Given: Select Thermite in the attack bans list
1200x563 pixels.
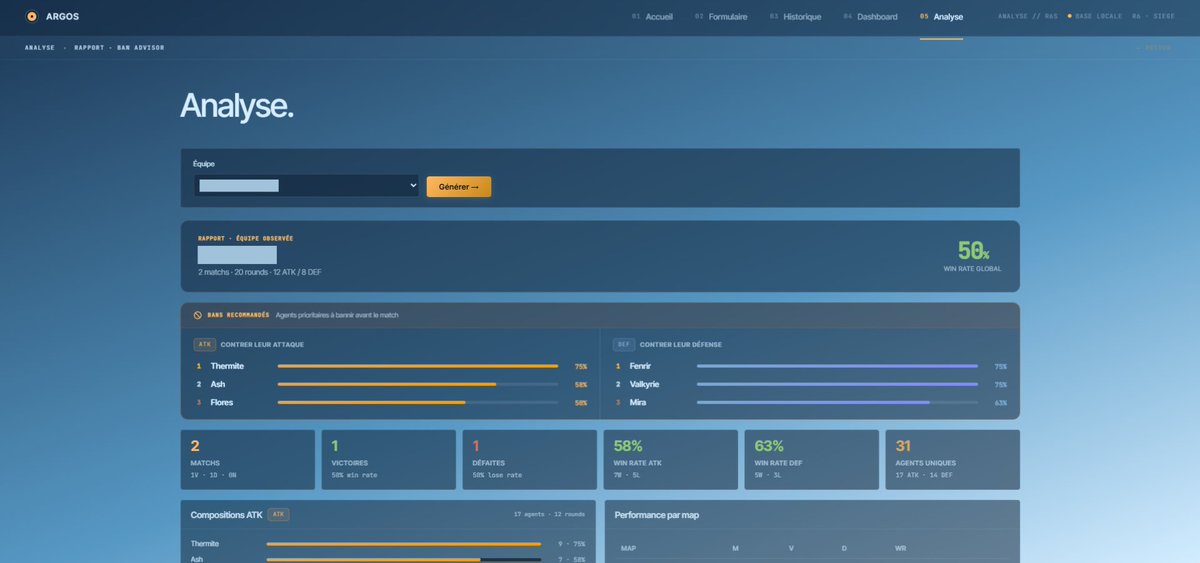Looking at the screenshot, I should 227,366.
